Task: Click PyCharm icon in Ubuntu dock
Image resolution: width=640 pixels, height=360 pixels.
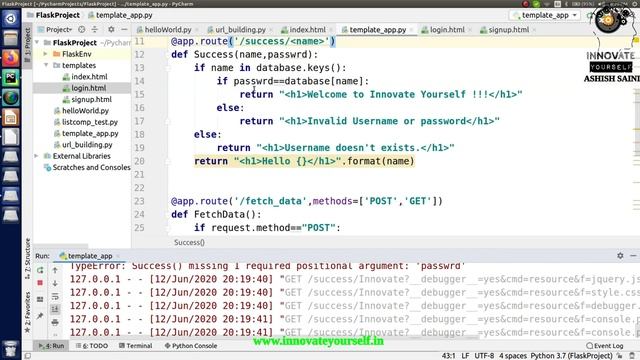Action: coord(11,78)
